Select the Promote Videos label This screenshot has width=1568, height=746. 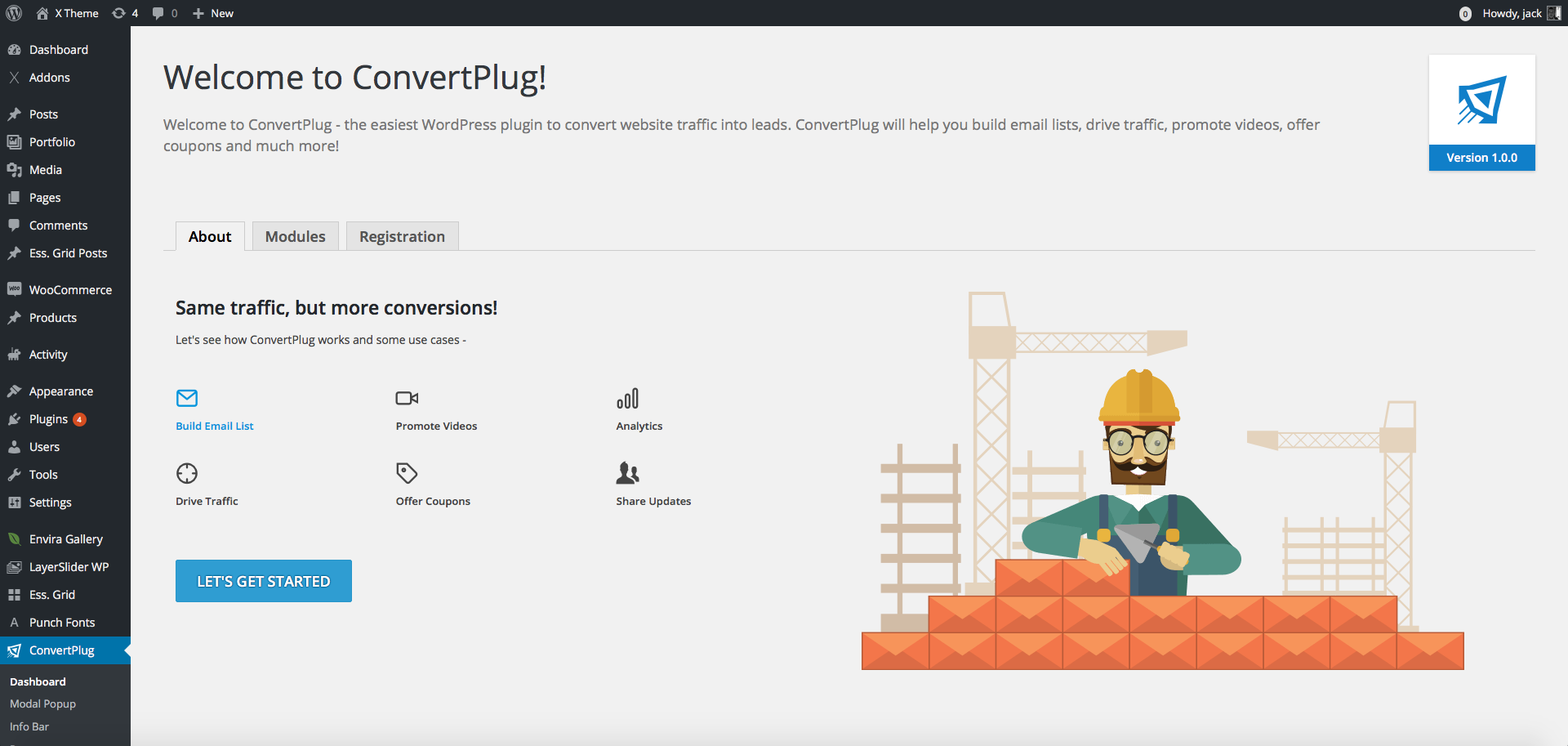pos(436,426)
